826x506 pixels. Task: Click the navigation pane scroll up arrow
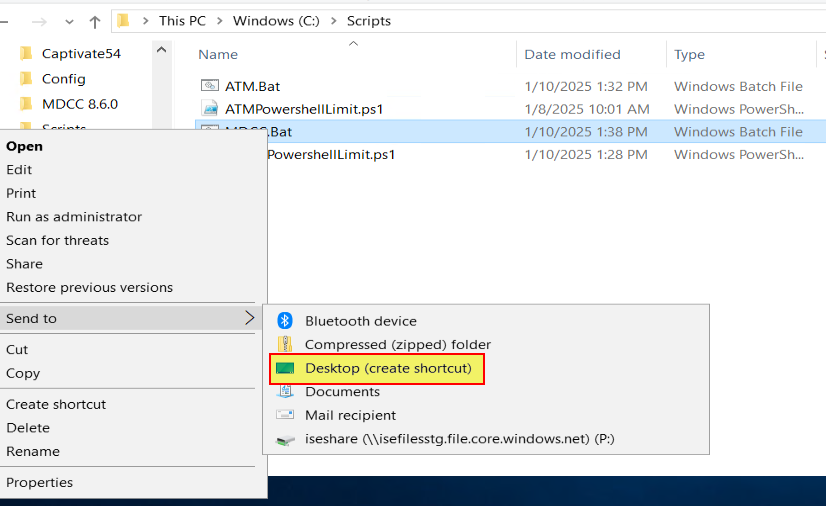tap(162, 50)
